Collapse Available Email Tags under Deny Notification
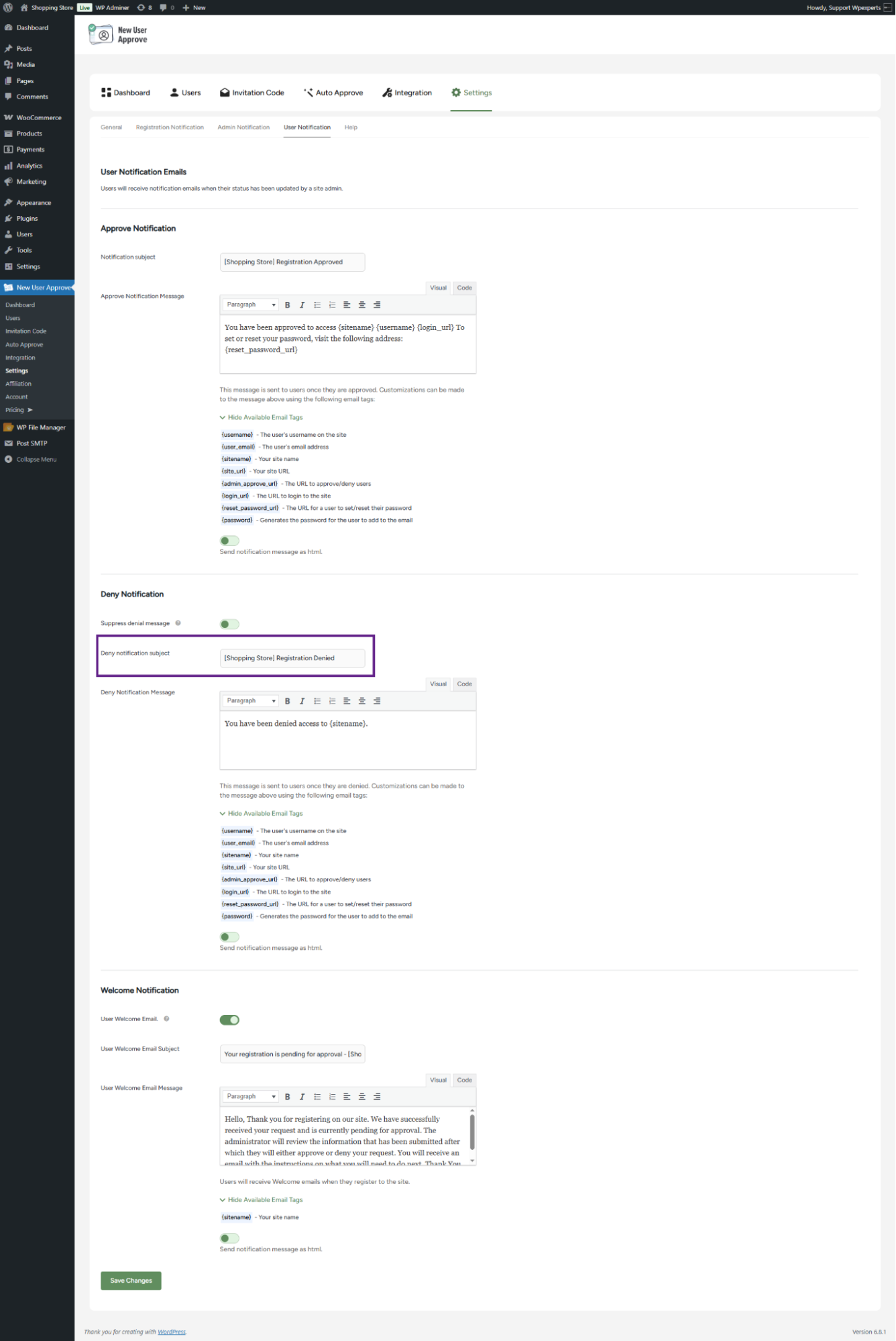This screenshot has height=1341, width=896. click(x=262, y=814)
